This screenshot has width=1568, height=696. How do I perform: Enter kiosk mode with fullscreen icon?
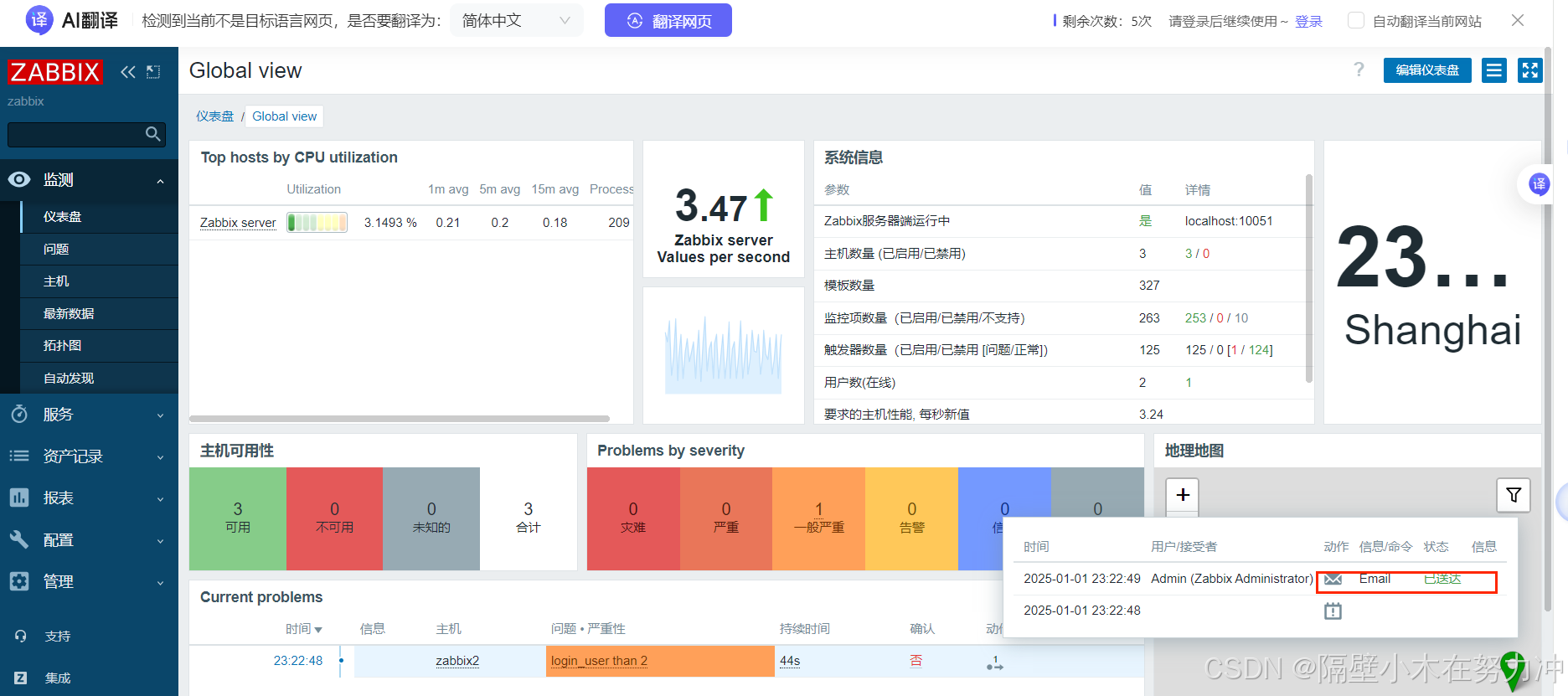click(x=1529, y=70)
